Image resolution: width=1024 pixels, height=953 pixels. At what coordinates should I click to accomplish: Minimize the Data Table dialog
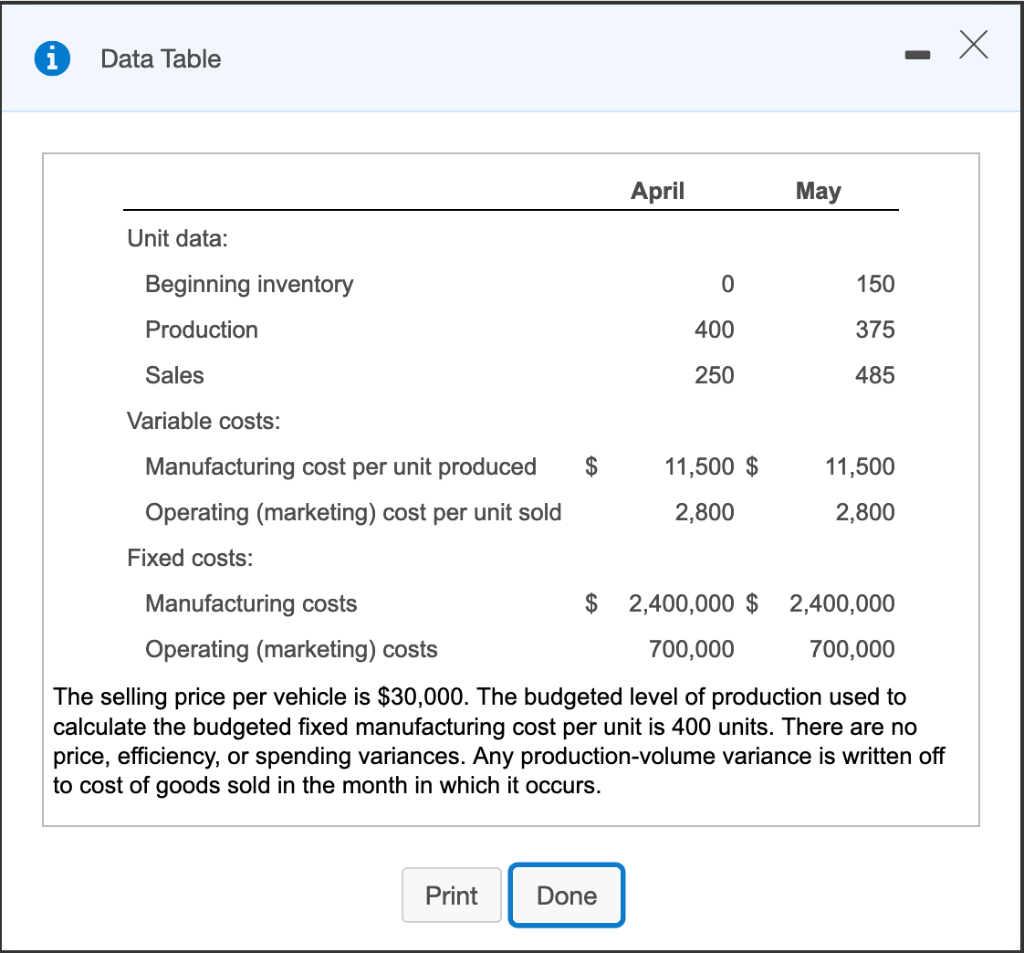[x=917, y=56]
